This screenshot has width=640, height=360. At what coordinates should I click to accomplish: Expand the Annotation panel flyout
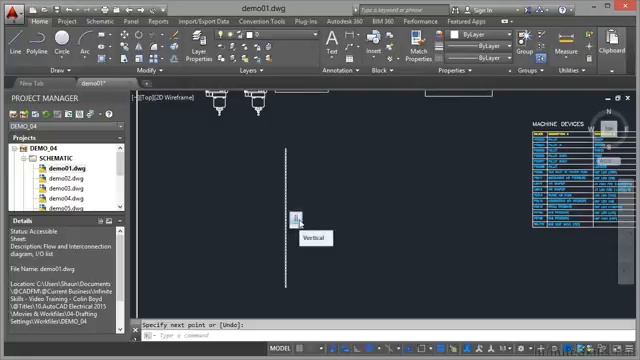tap(341, 70)
